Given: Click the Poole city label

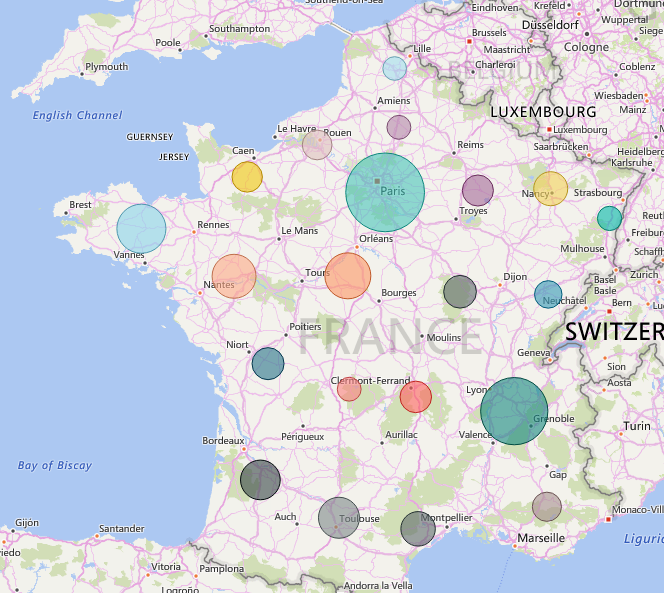Looking at the screenshot, I should point(168,43).
